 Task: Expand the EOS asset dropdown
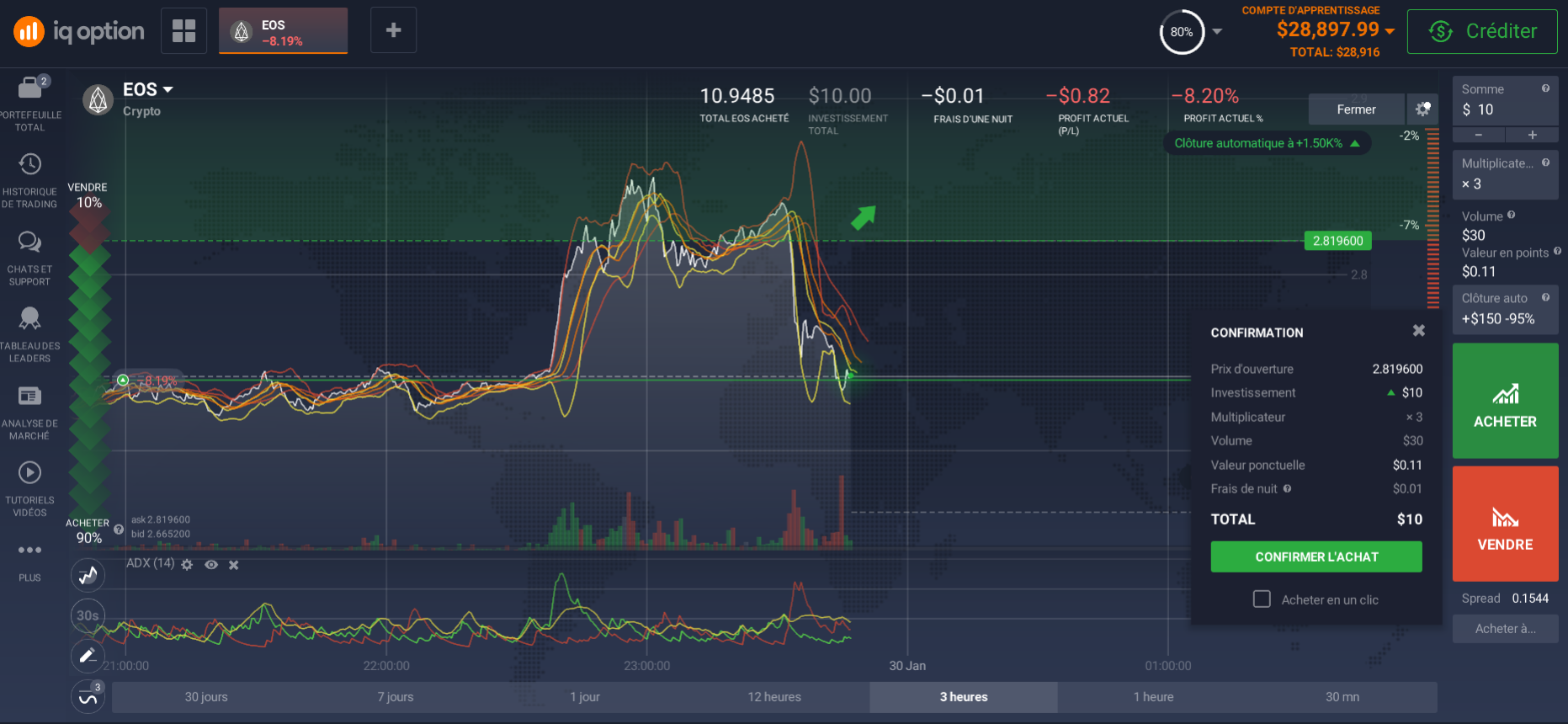(x=167, y=89)
